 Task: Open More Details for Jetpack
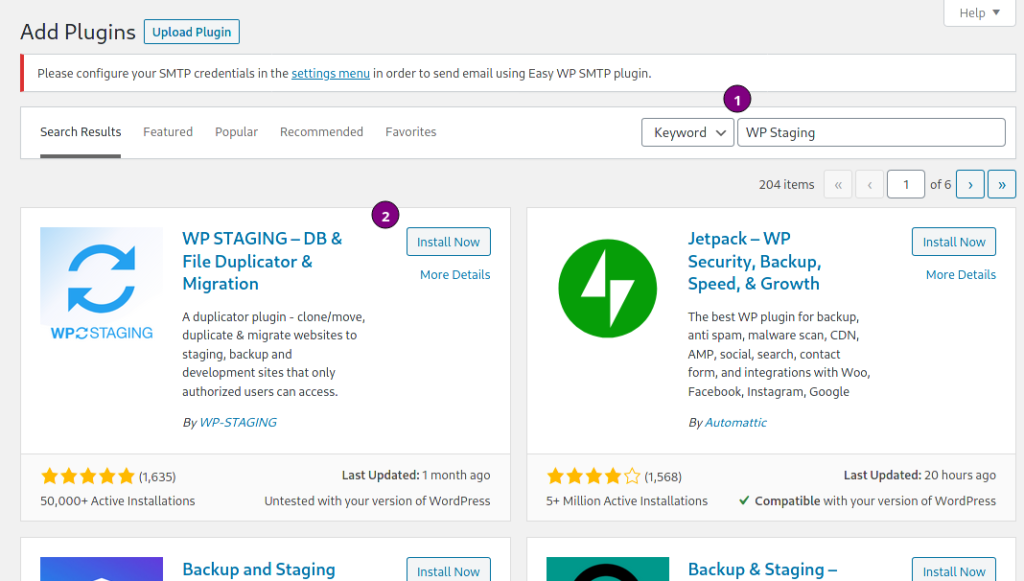(961, 275)
